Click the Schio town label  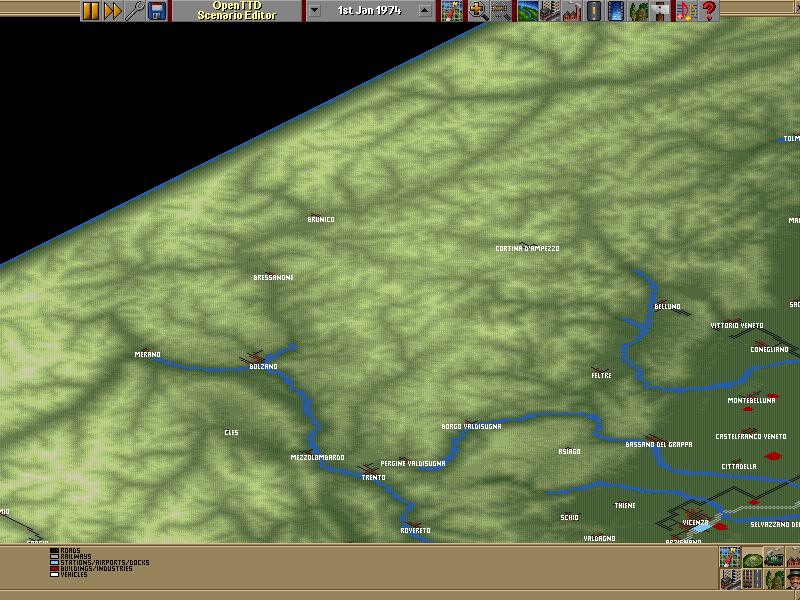pos(569,517)
